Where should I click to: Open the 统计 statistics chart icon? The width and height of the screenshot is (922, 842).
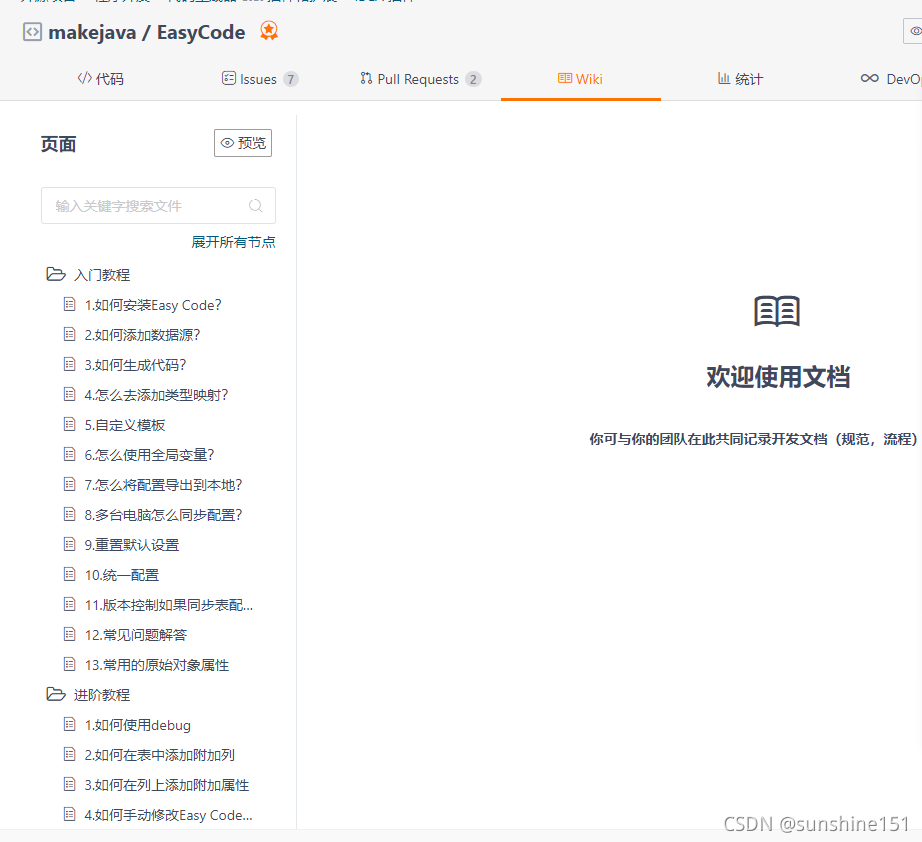724,77
